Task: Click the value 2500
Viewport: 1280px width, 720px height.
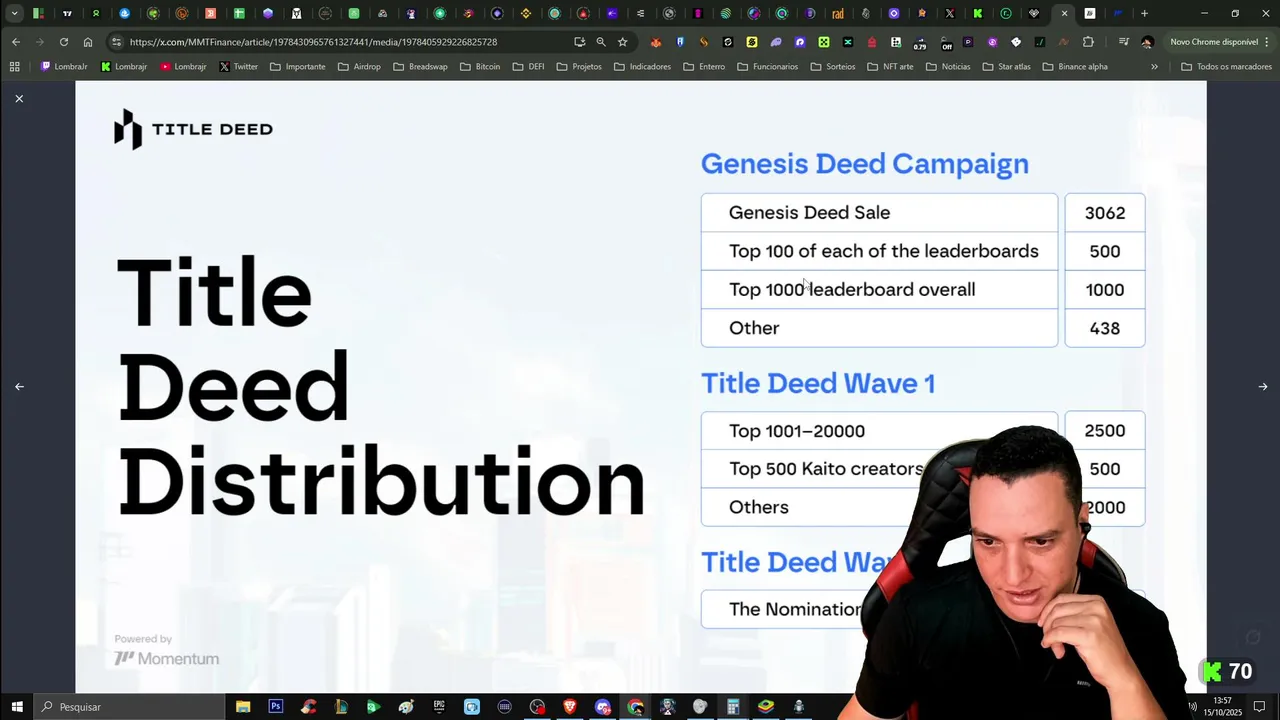Action: 1105,431
